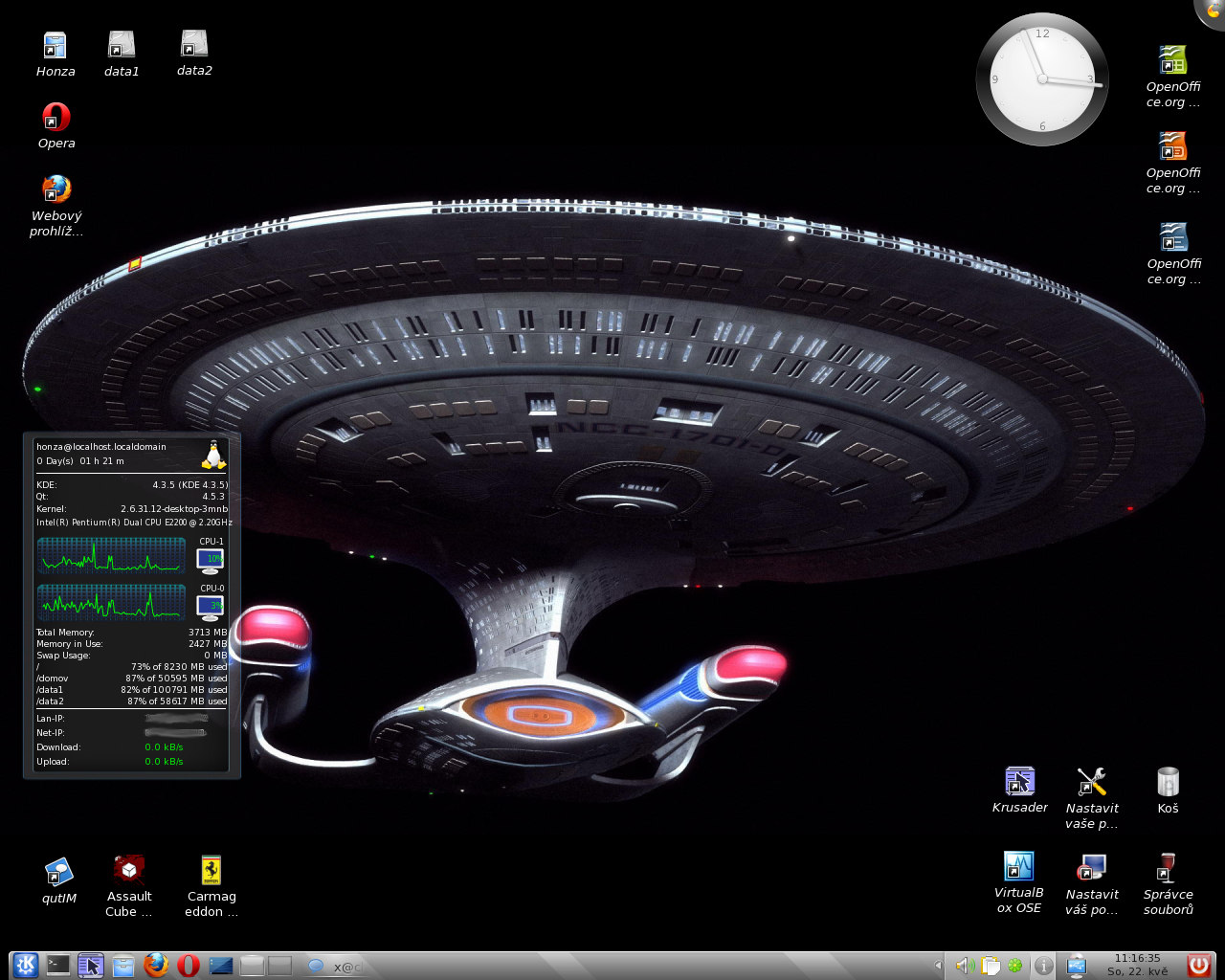This screenshot has height=980, width=1225.
Task: Open the blue desktop icon in the panel
Action: pyautogui.click(x=221, y=966)
